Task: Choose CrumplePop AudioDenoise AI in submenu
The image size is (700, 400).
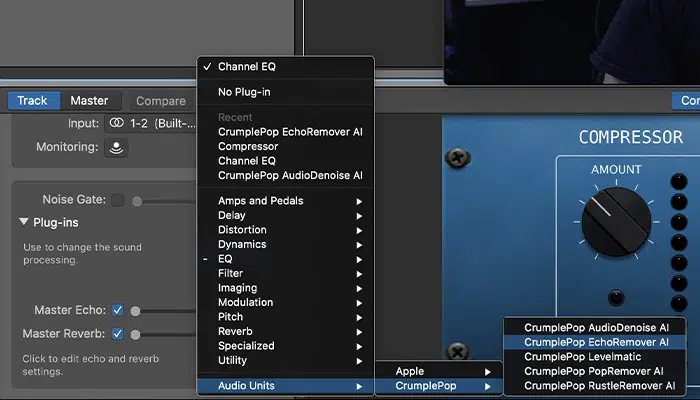Action: click(595, 328)
